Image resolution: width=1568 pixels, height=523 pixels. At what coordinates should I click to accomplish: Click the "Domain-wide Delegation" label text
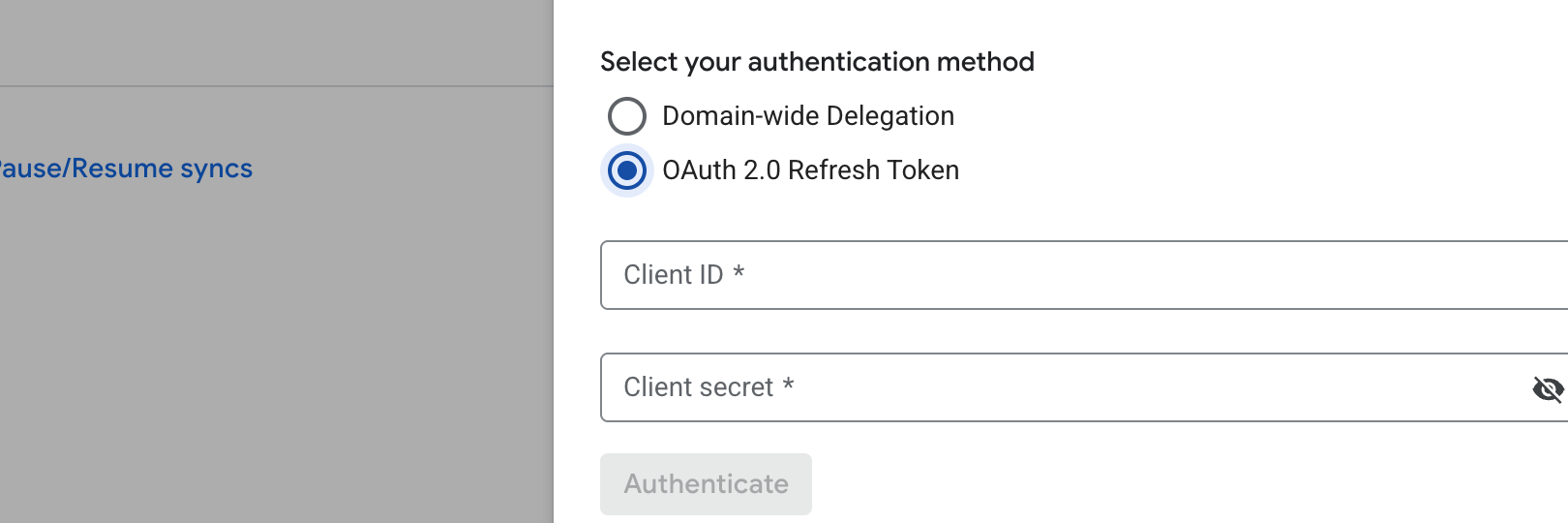[808, 116]
